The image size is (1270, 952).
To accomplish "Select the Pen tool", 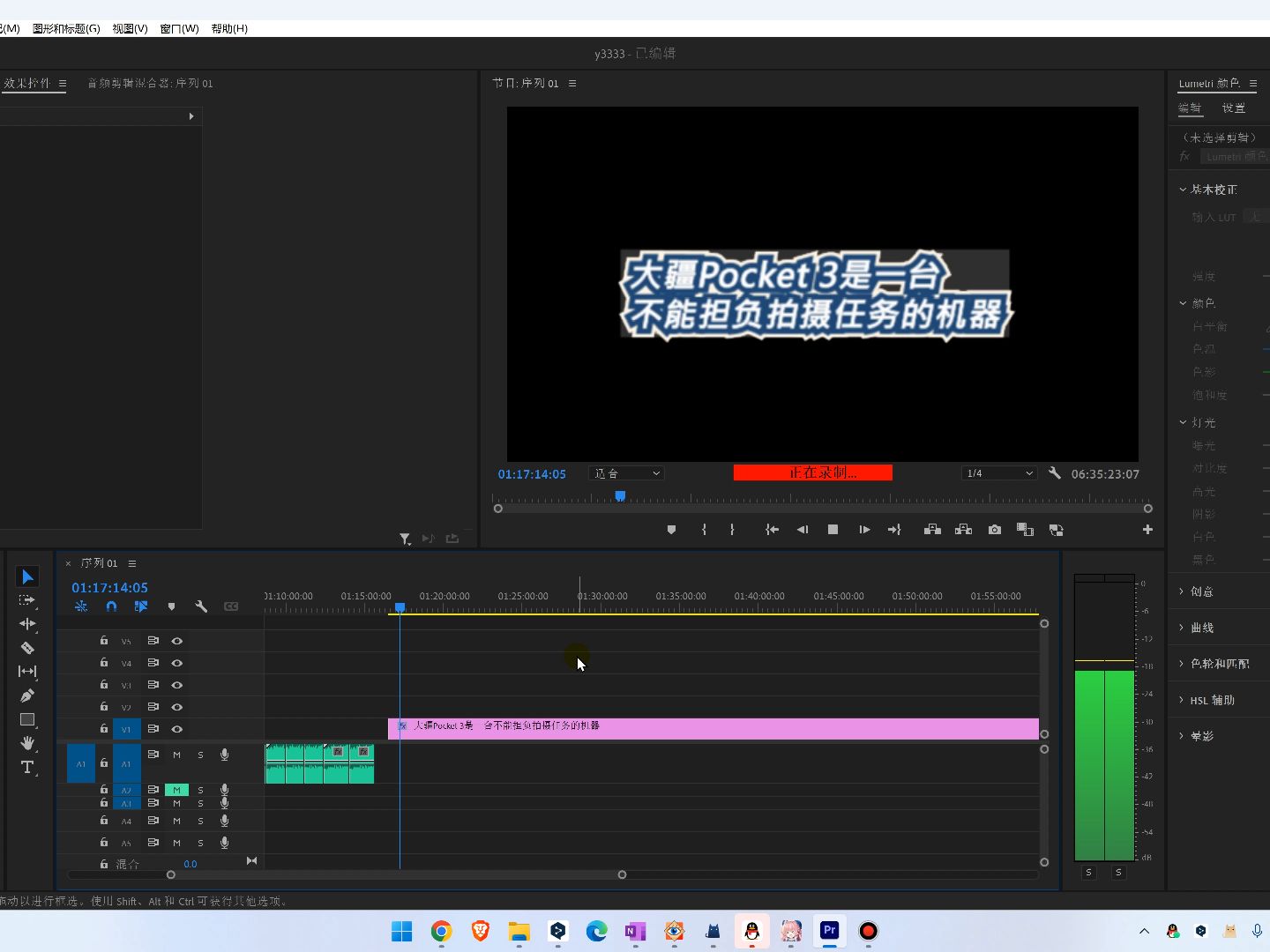I will (x=27, y=695).
